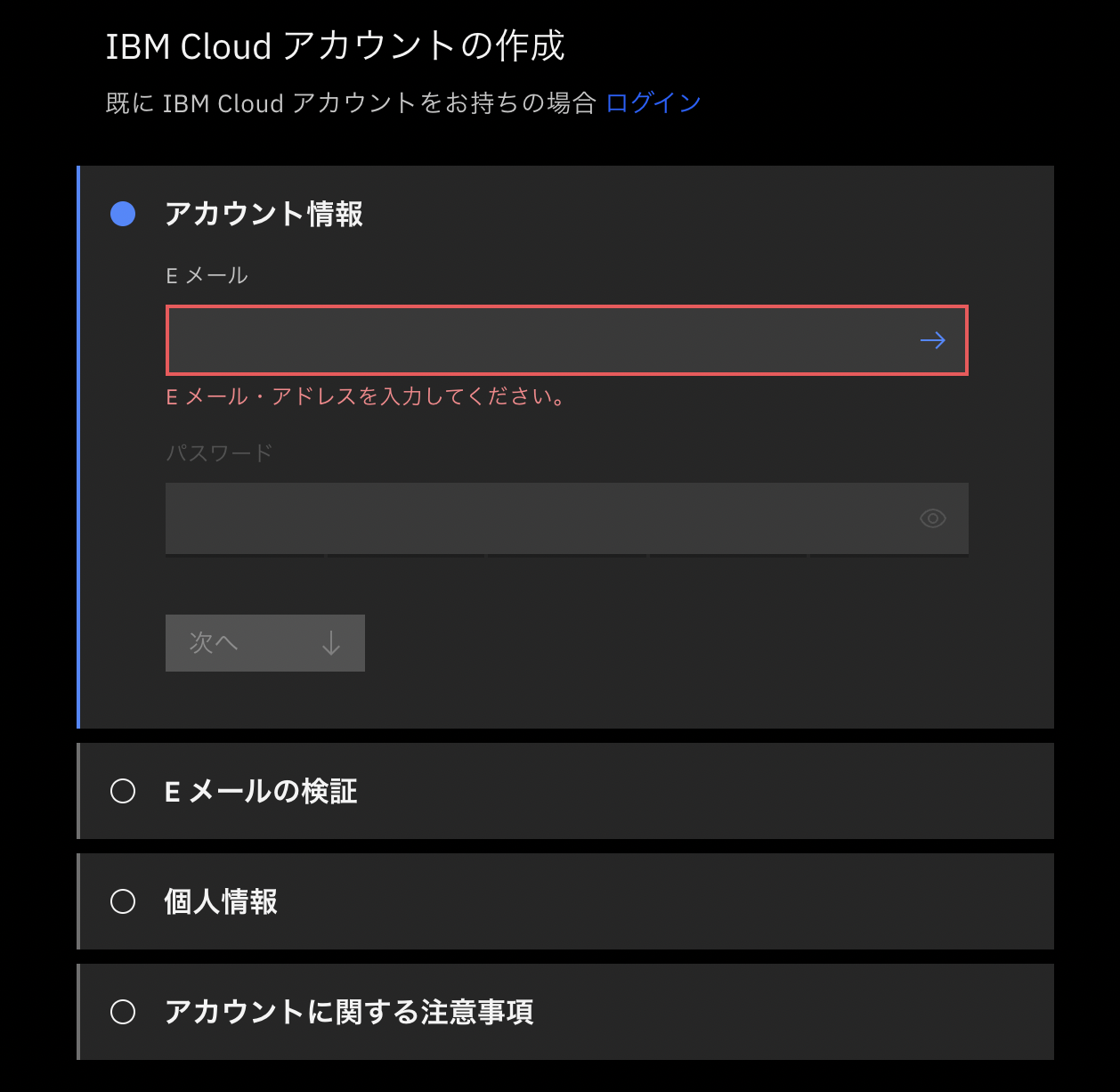Click the blue arrow inside the email field
The height and width of the screenshot is (1092, 1120).
(934, 339)
